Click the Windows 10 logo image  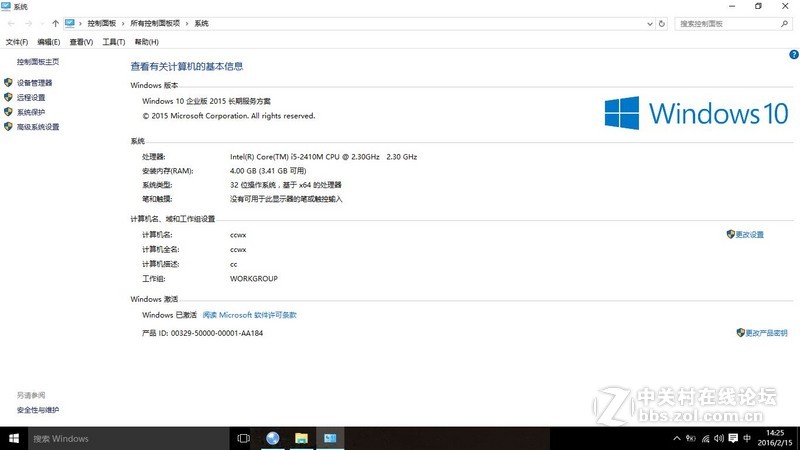[697, 113]
